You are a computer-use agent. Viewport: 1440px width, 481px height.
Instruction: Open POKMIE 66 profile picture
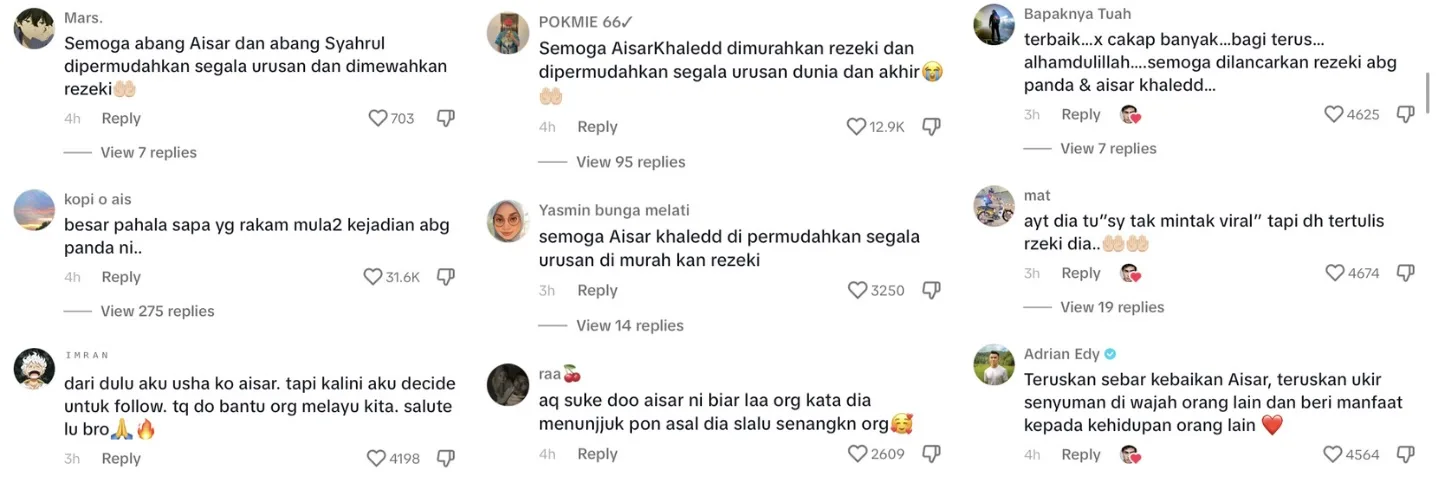[508, 33]
